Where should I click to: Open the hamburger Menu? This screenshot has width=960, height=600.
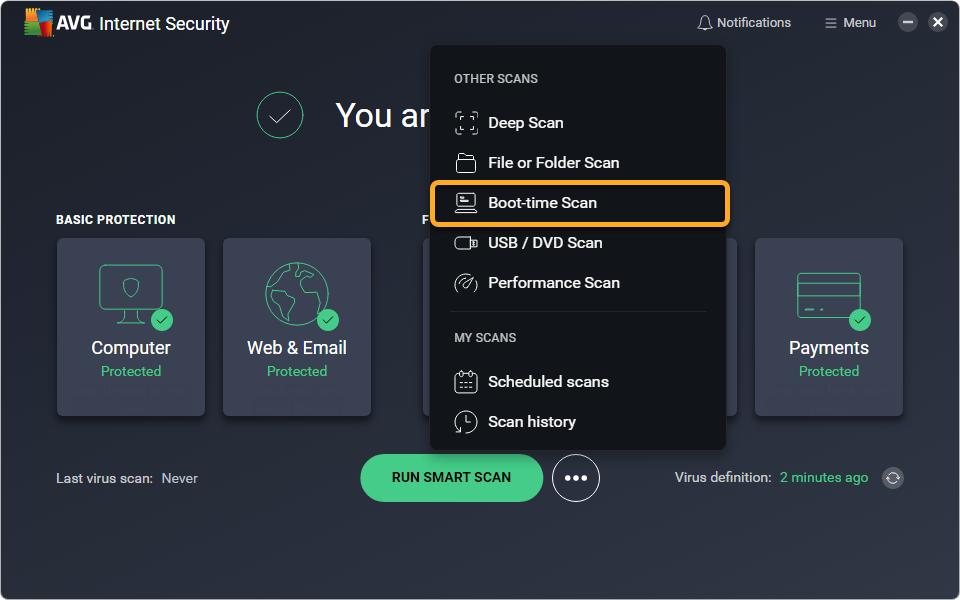[850, 23]
